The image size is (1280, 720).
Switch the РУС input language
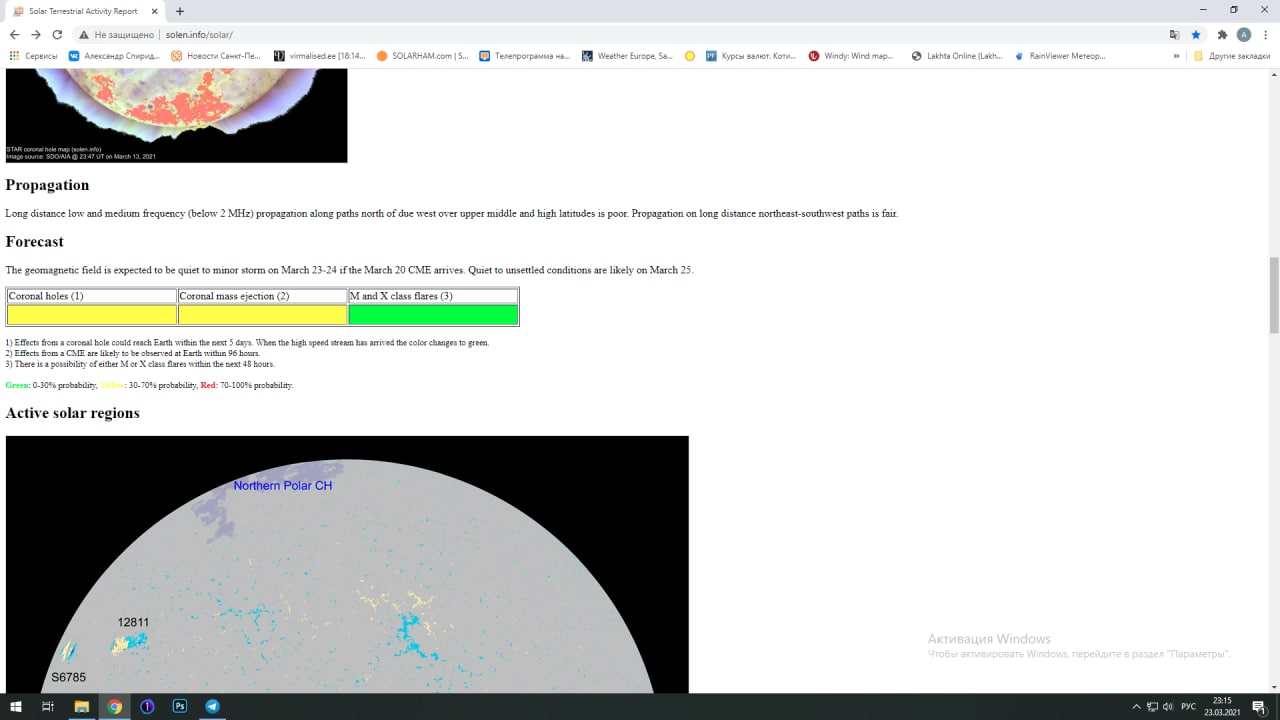point(1189,707)
